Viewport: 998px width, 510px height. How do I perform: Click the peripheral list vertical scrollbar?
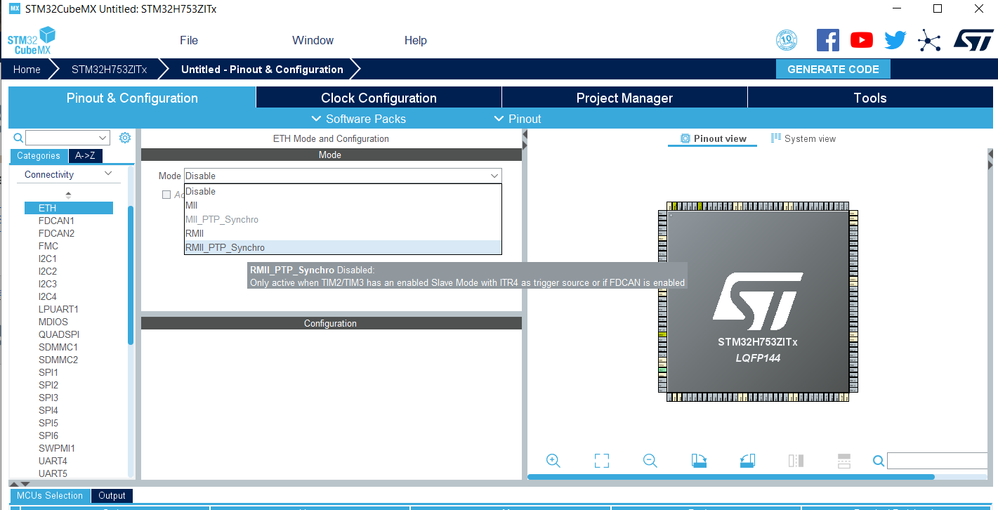(131, 275)
